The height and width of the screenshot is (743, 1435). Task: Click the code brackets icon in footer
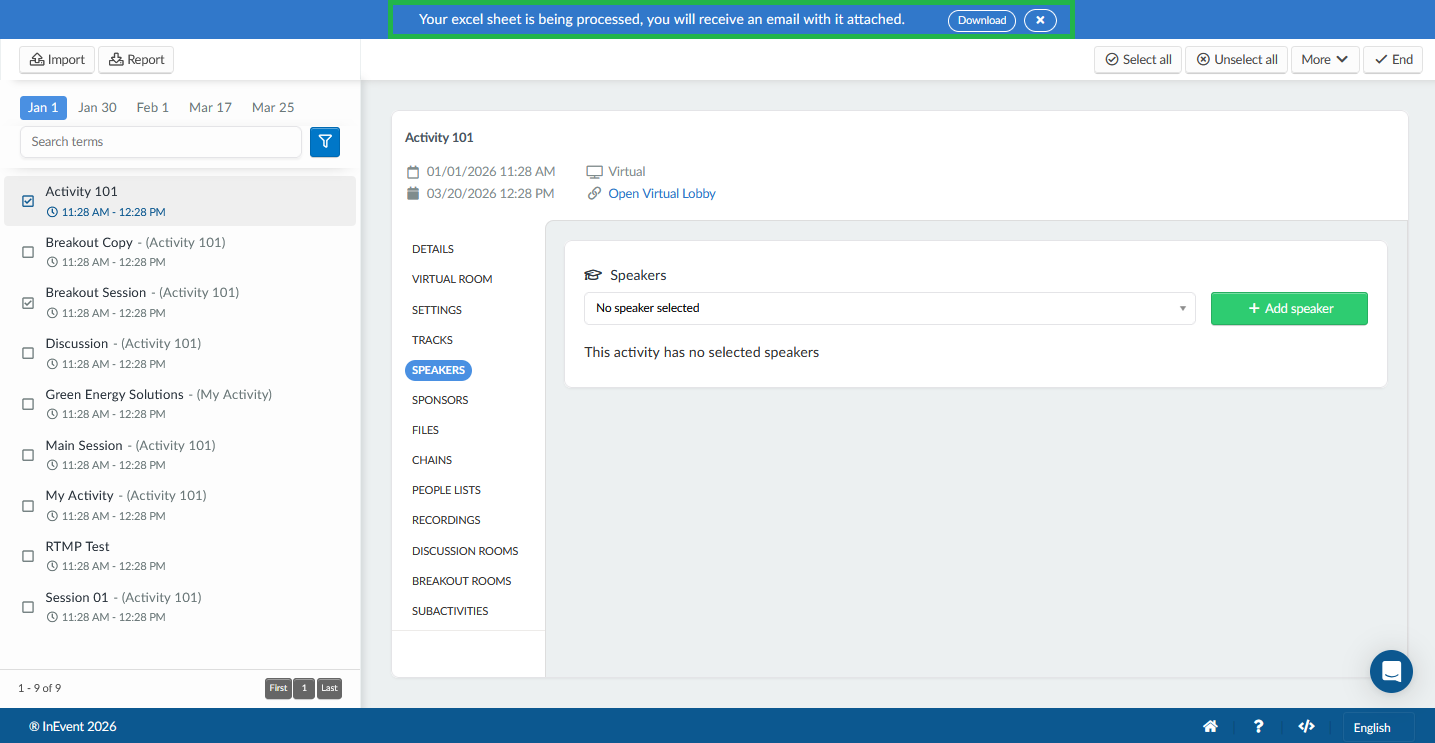(1306, 727)
